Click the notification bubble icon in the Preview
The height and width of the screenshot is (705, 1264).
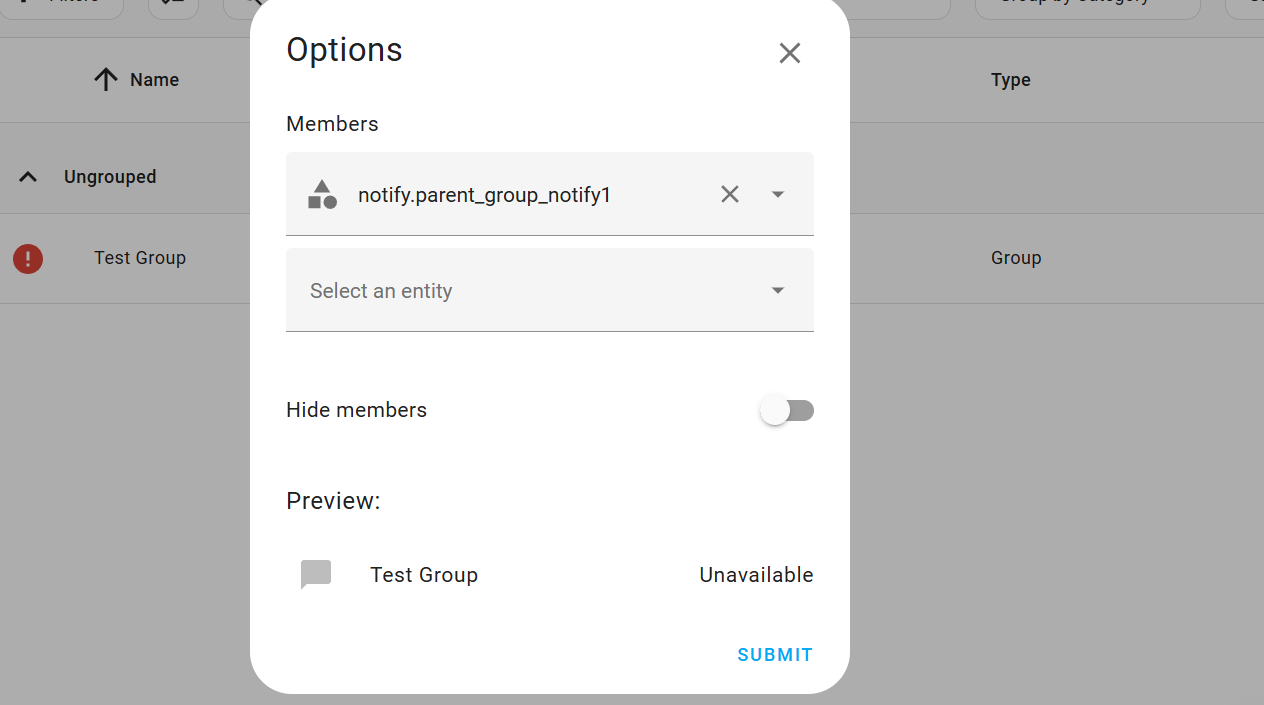(x=315, y=574)
